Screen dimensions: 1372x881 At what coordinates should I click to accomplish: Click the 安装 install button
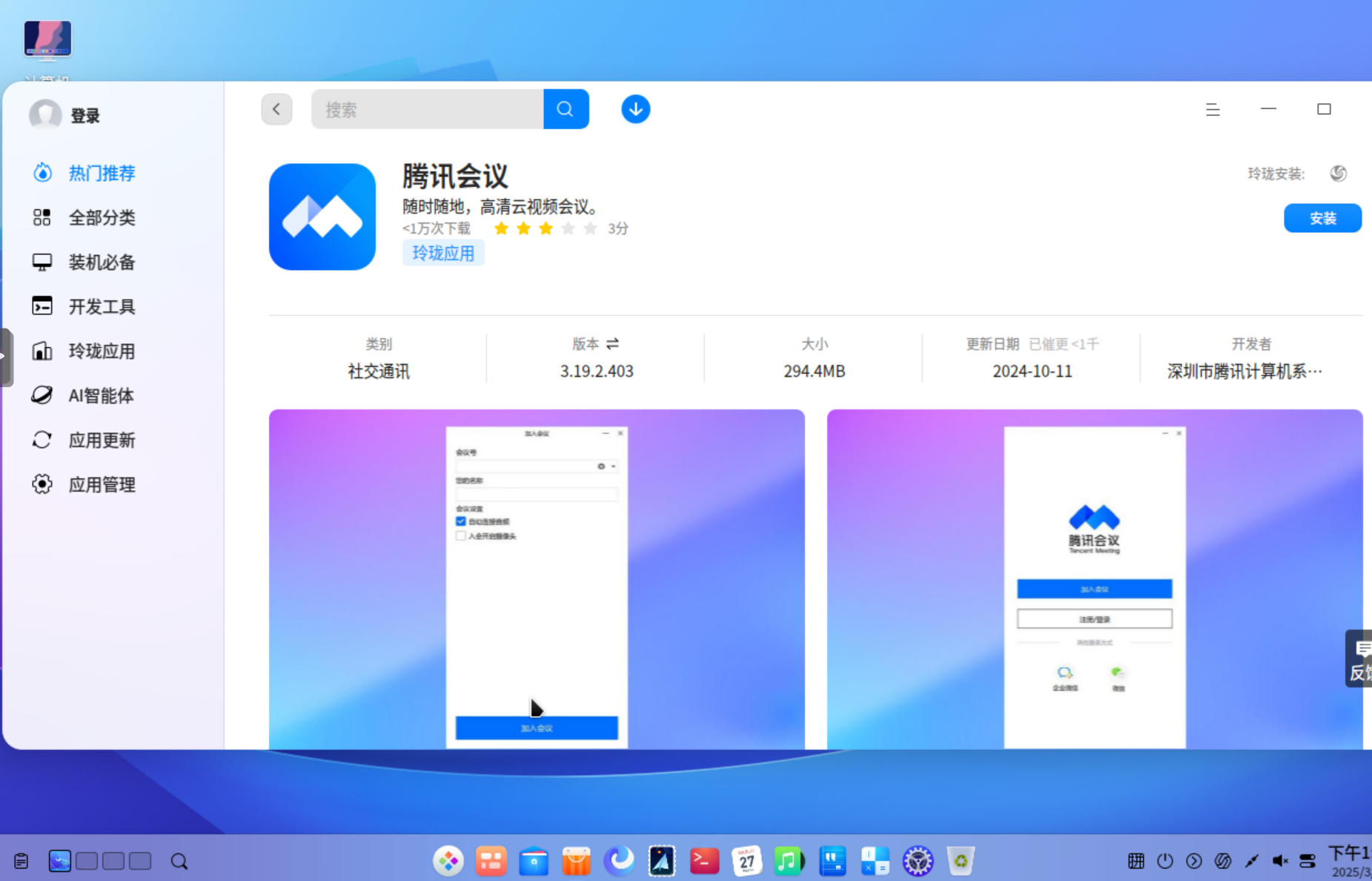pos(1322,218)
